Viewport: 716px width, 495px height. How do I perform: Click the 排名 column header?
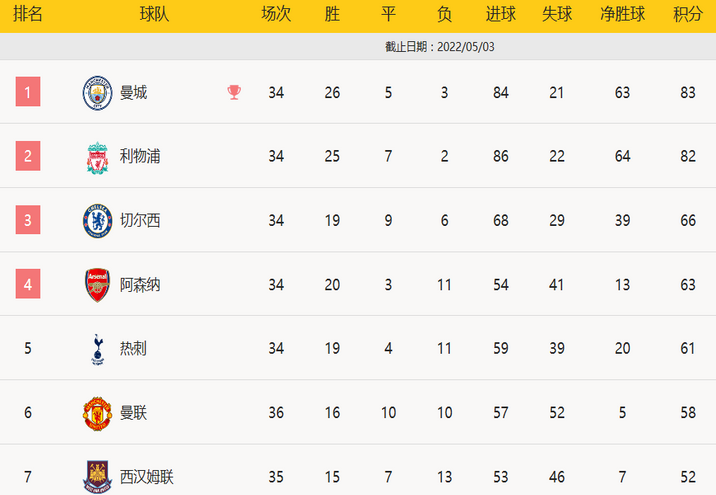point(28,14)
